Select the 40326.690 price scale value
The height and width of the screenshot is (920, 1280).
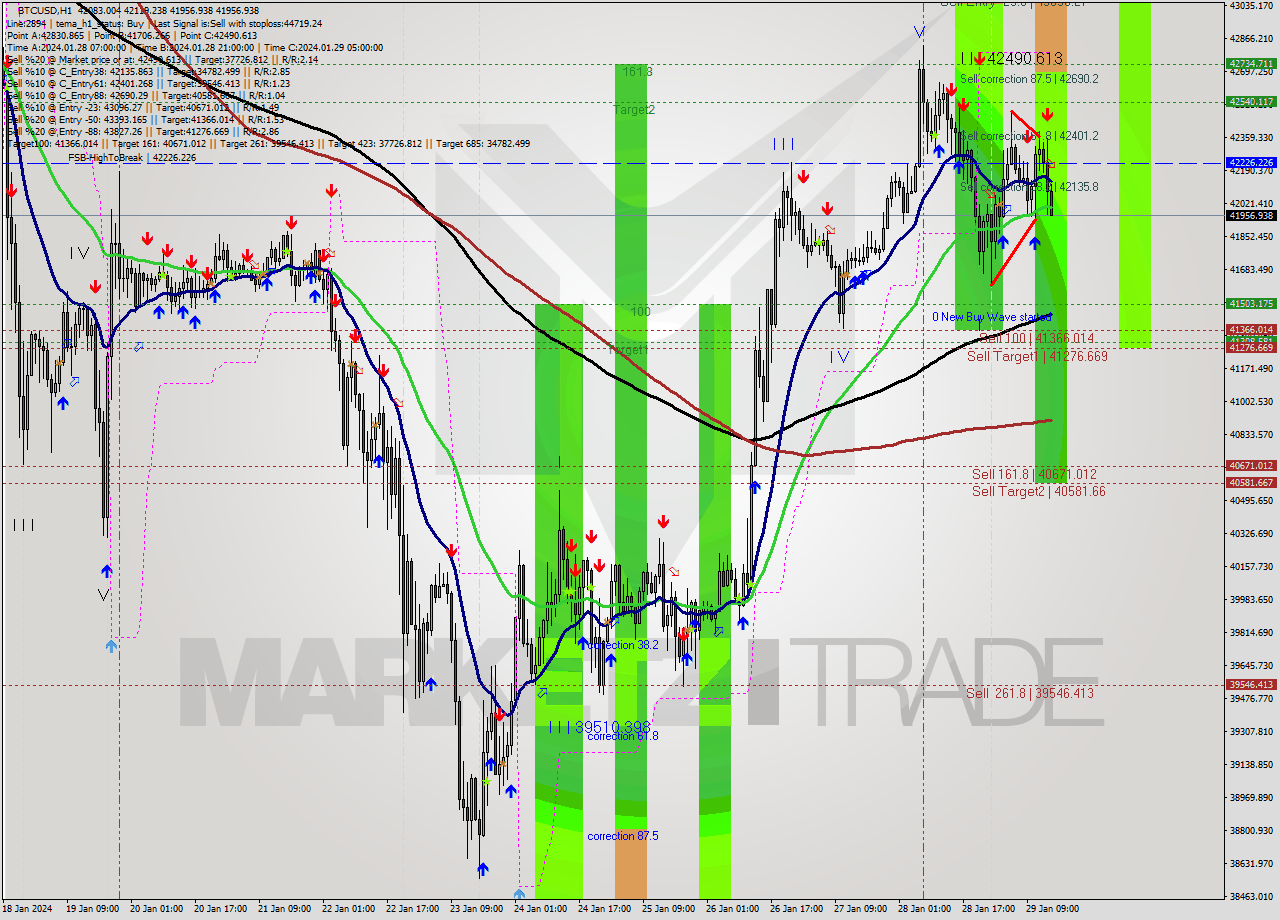1252,533
